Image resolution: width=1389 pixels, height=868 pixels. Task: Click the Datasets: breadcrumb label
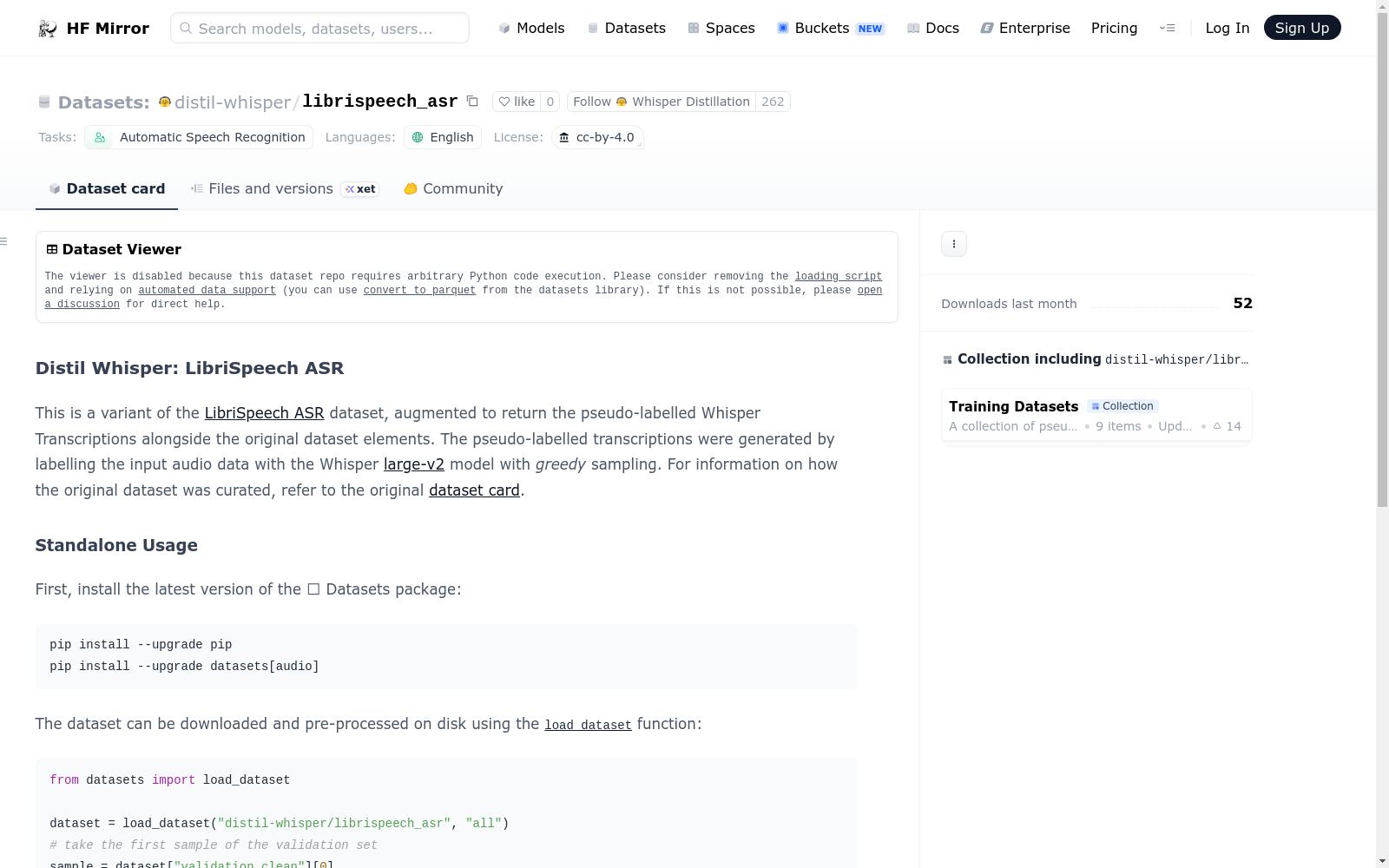[103, 102]
